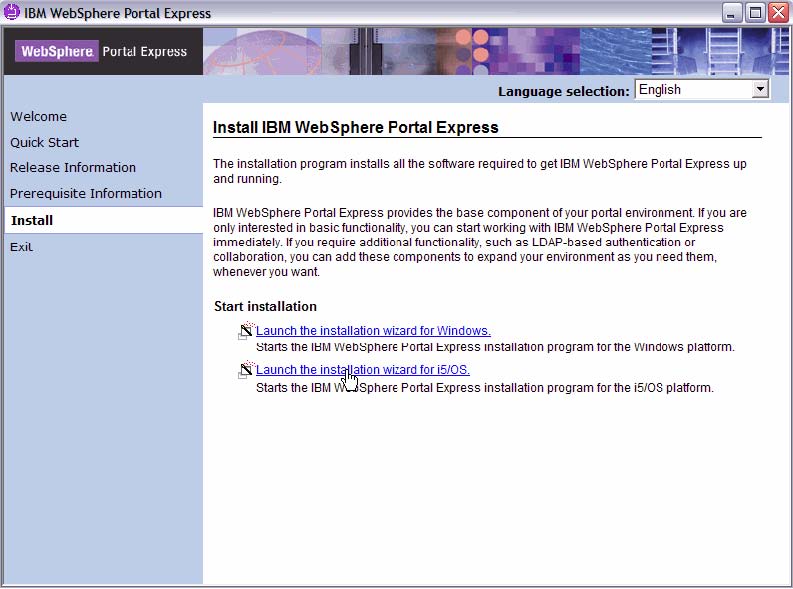Click the 'Install IBM WebSphere Portal Express' heading
The height and width of the screenshot is (589, 793).
(356, 127)
